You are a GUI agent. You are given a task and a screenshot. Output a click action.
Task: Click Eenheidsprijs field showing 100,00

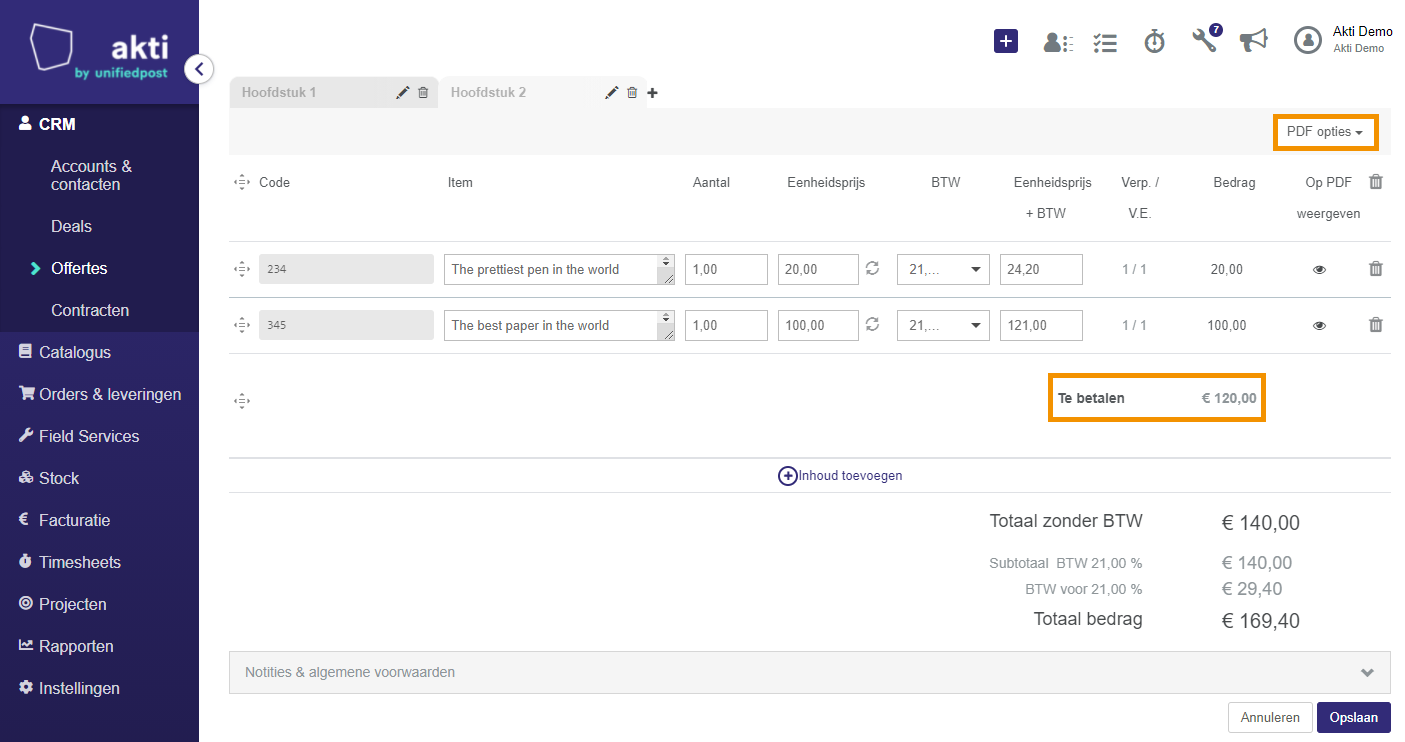click(x=818, y=325)
